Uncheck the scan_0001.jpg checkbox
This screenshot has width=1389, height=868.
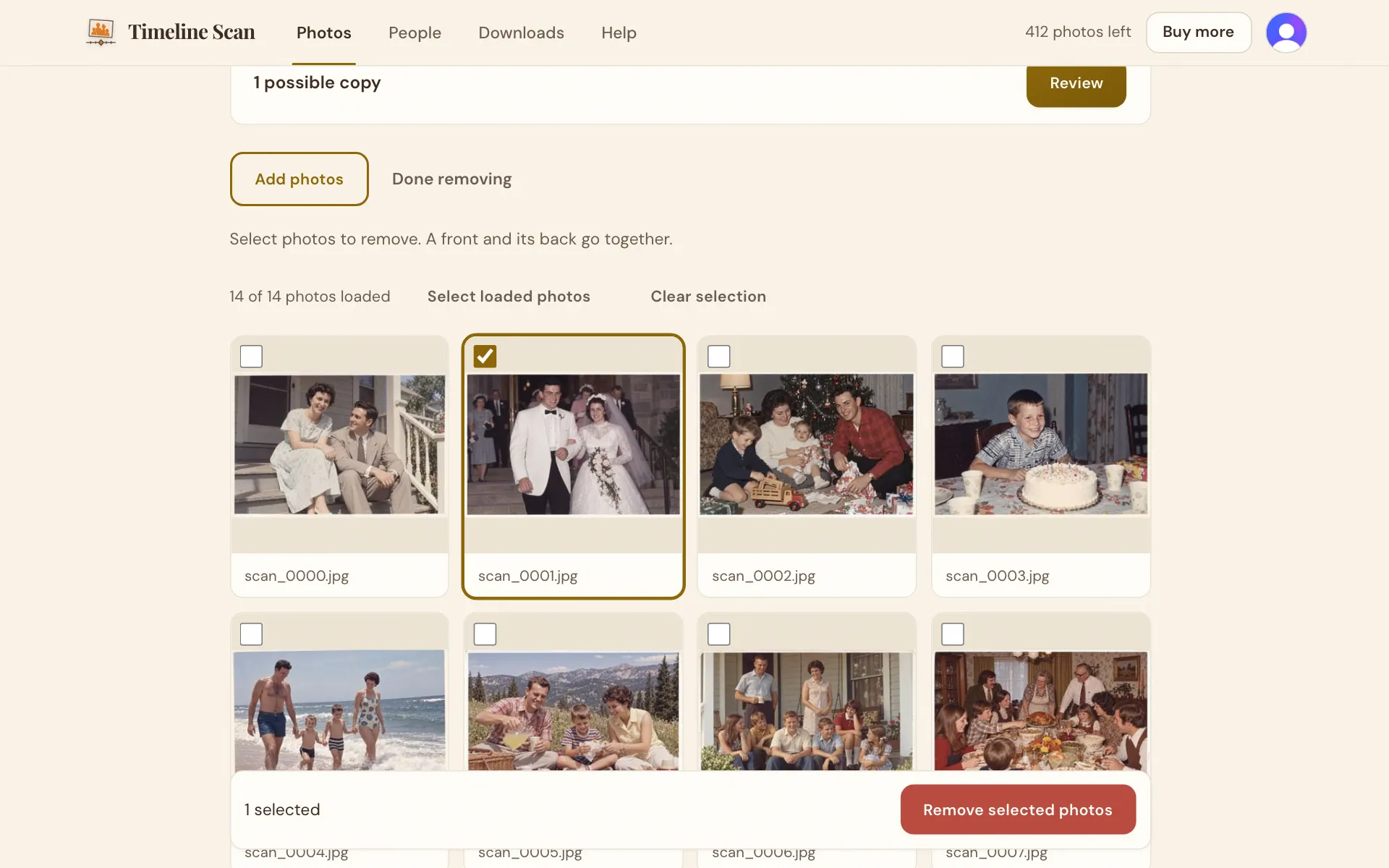(x=485, y=356)
